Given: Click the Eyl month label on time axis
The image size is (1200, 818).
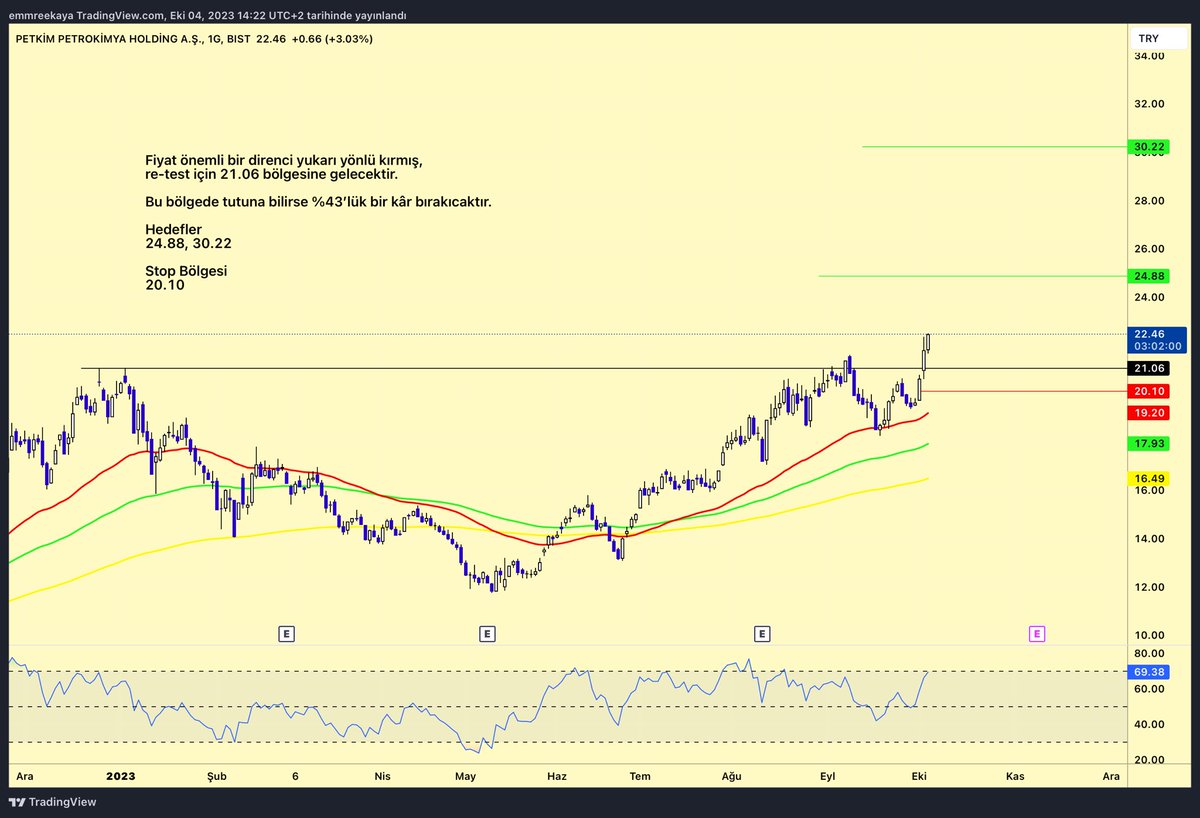Looking at the screenshot, I should click(x=827, y=776).
